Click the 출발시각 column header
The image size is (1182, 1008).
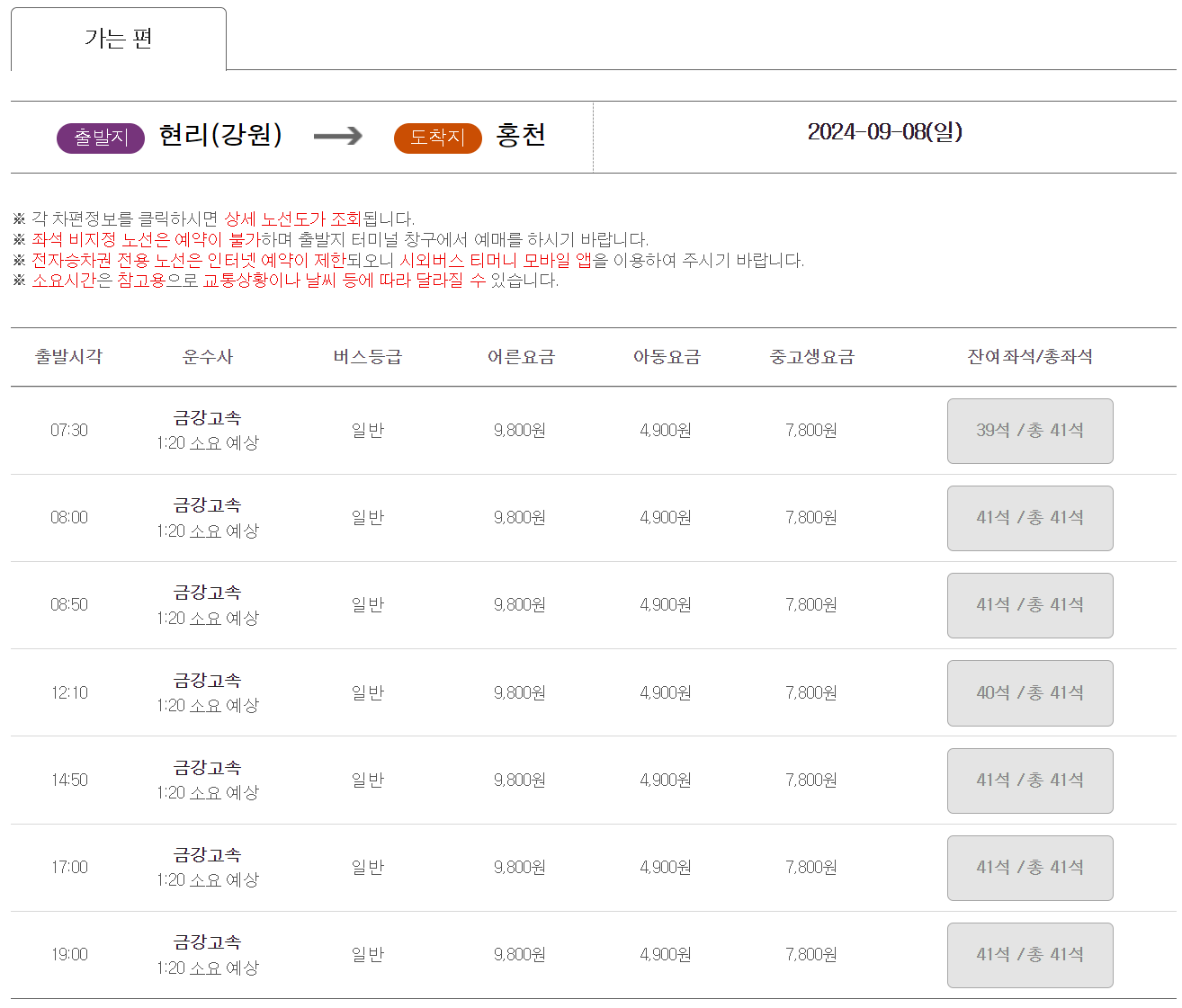pos(69,357)
